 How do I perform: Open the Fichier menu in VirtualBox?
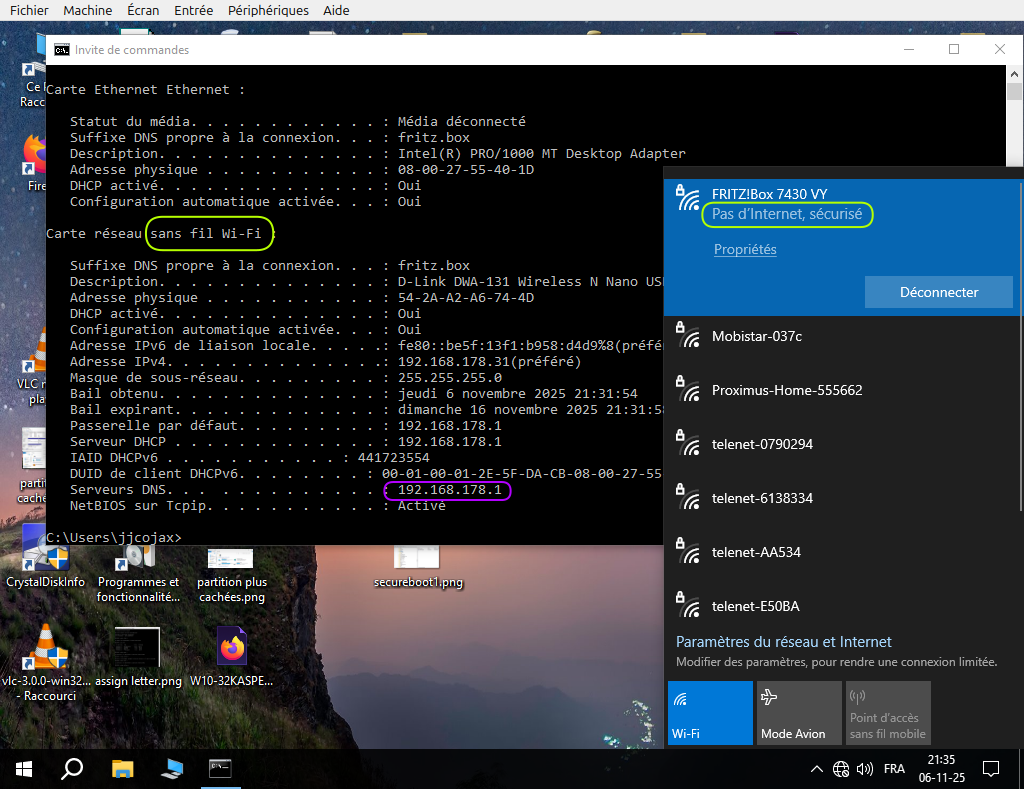tap(29, 10)
